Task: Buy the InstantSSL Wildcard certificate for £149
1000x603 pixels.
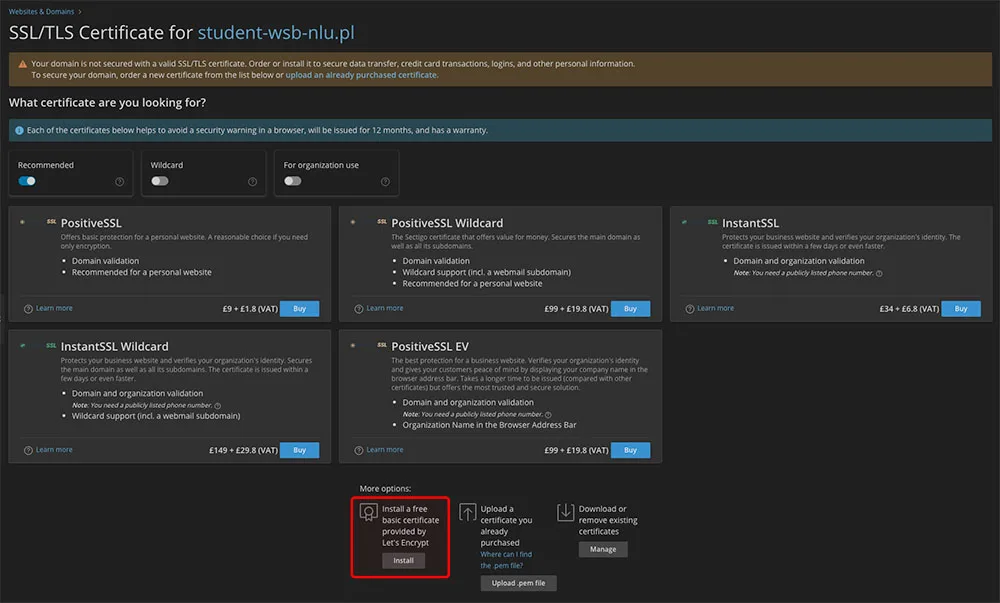Action: tap(300, 450)
